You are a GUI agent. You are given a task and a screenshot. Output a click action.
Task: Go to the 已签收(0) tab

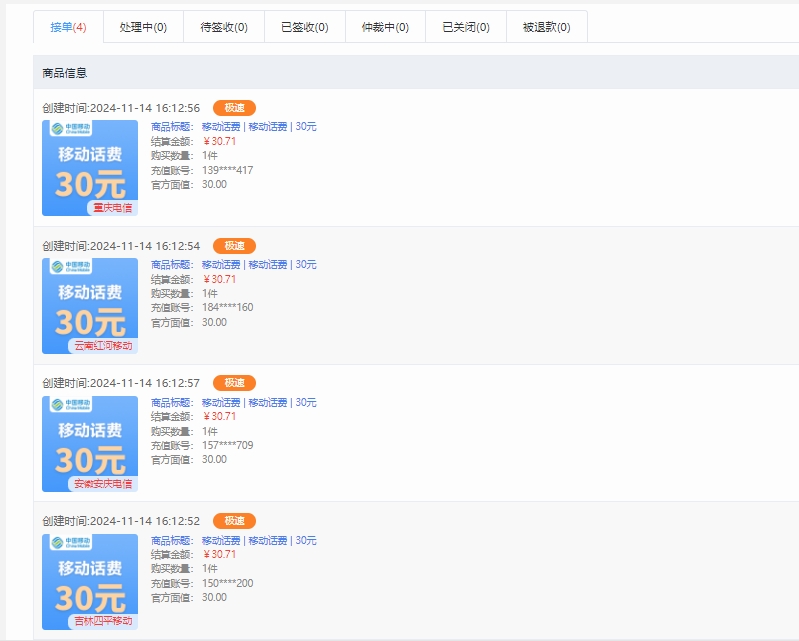305,27
